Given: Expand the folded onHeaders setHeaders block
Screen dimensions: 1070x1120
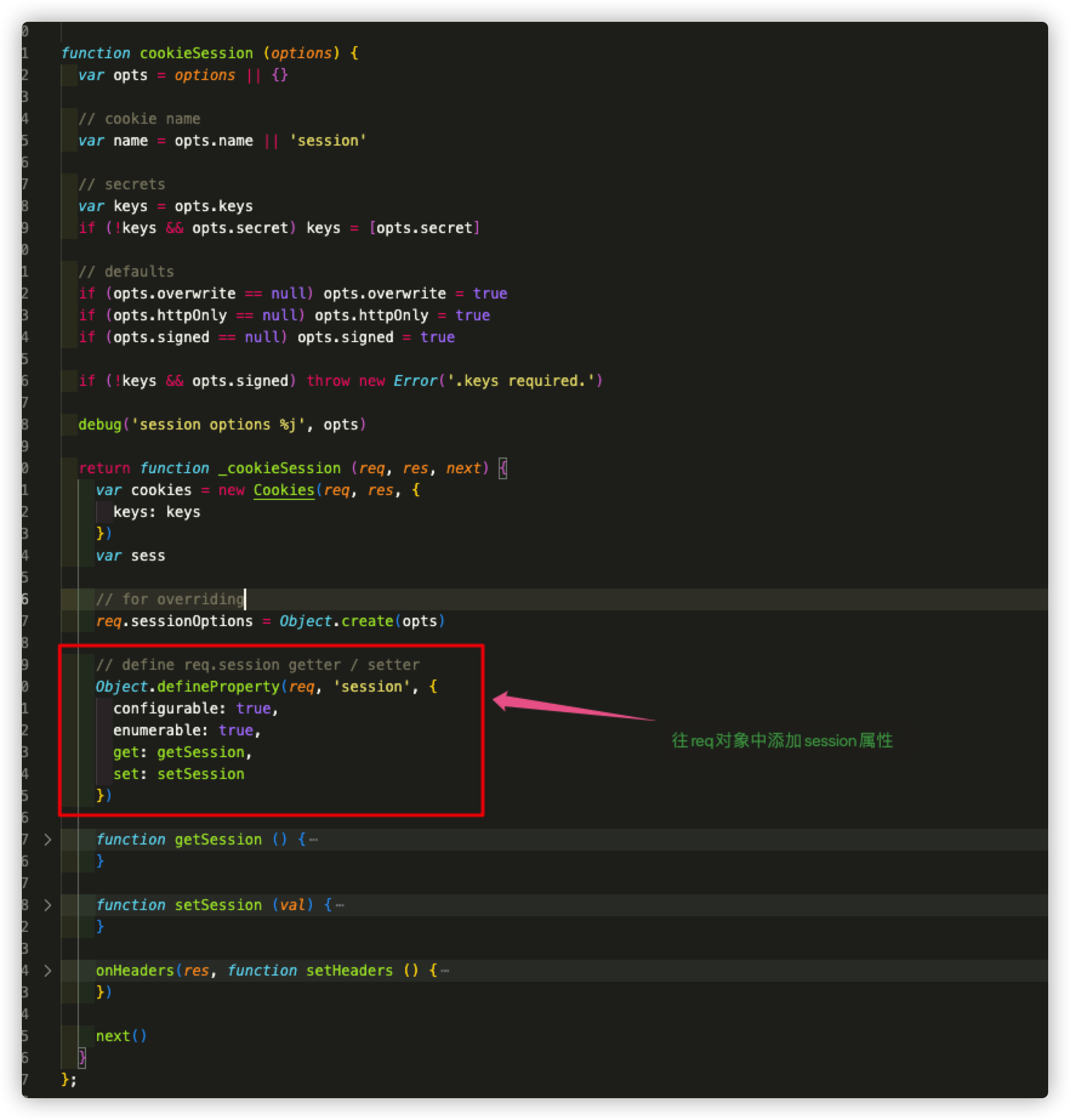Looking at the screenshot, I should point(47,971).
